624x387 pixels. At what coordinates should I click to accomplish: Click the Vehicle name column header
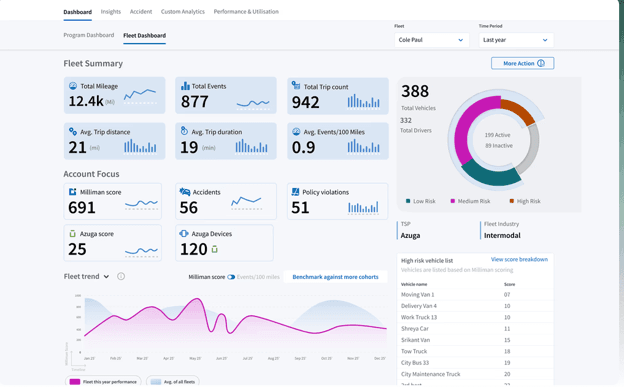point(414,284)
